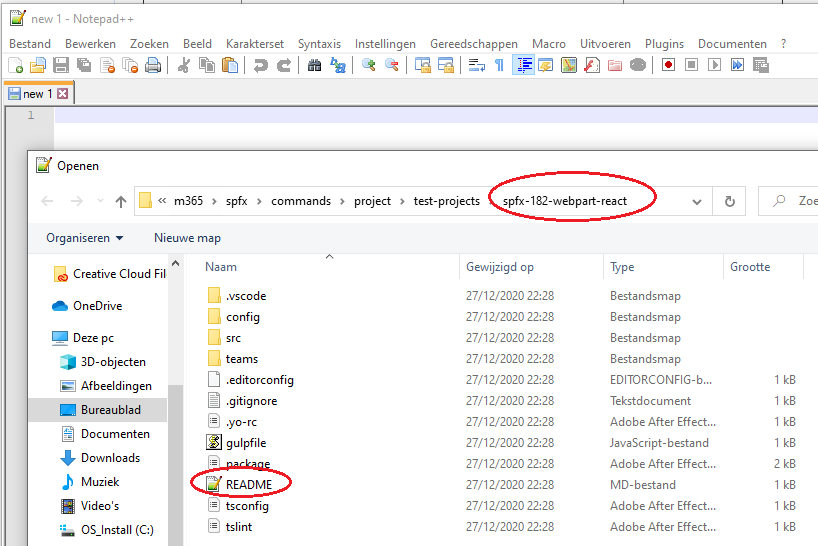Image resolution: width=818 pixels, height=546 pixels.
Task: Toggle Folder as Workspace icon
Action: click(x=615, y=65)
